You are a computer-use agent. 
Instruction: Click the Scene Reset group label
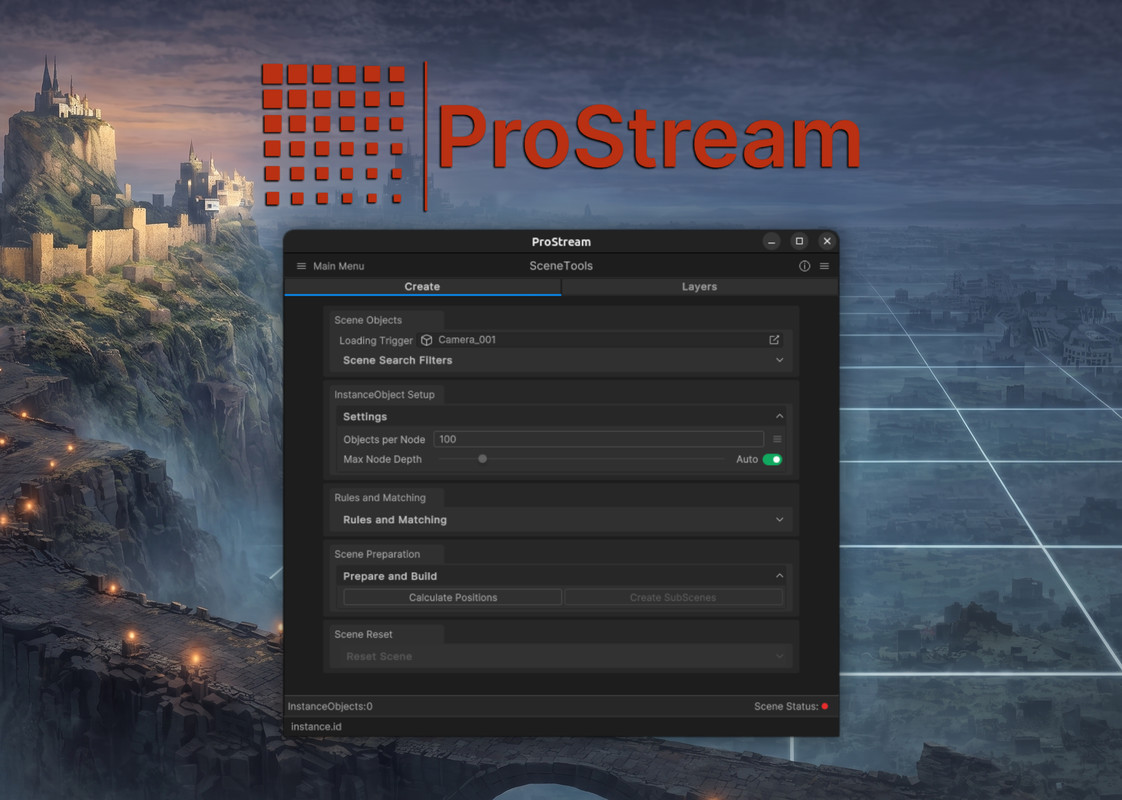pyautogui.click(x=364, y=634)
